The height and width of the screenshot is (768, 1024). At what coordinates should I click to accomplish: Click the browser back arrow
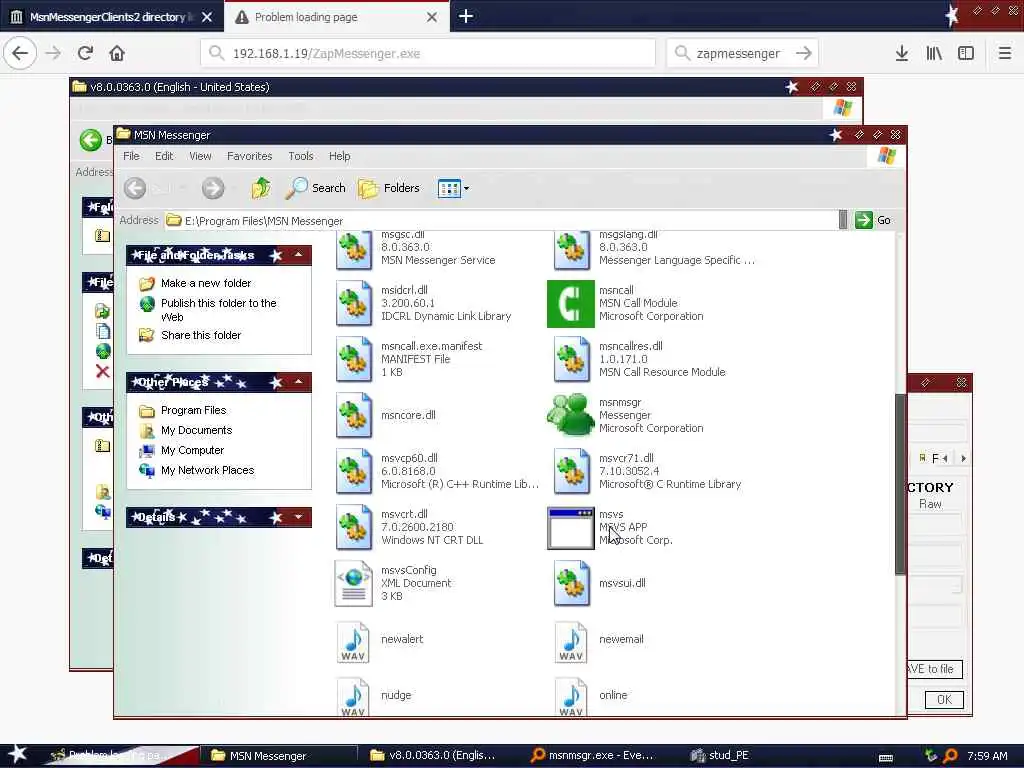[x=20, y=54]
